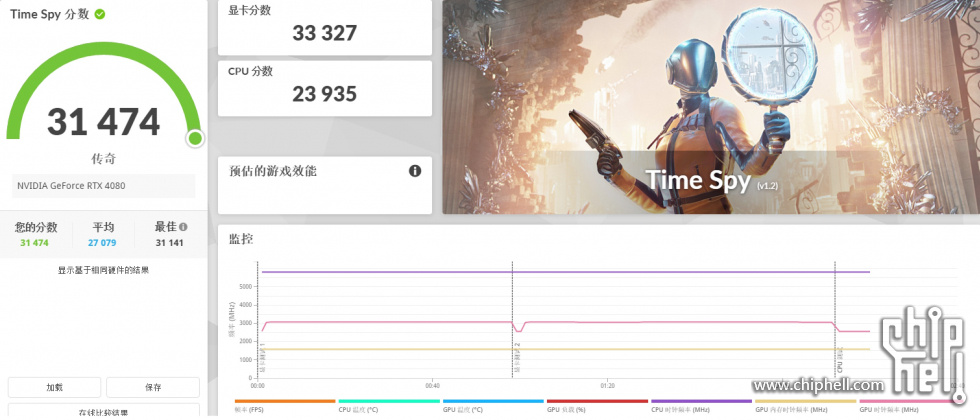980x420 pixels.
Task: Click 您的分数 value 31 474
Action: coord(34,242)
